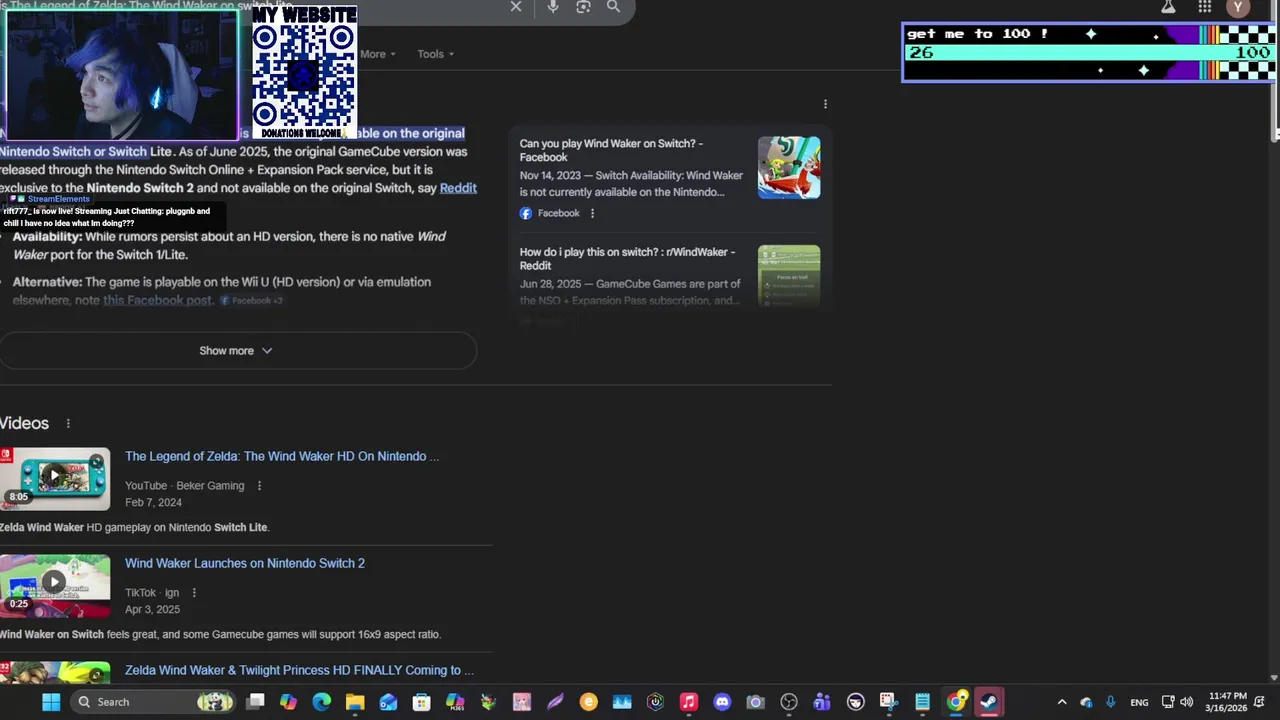Open options for Beker Gaming video
Viewport: 1280px width, 720px height.
pyautogui.click(x=259, y=486)
